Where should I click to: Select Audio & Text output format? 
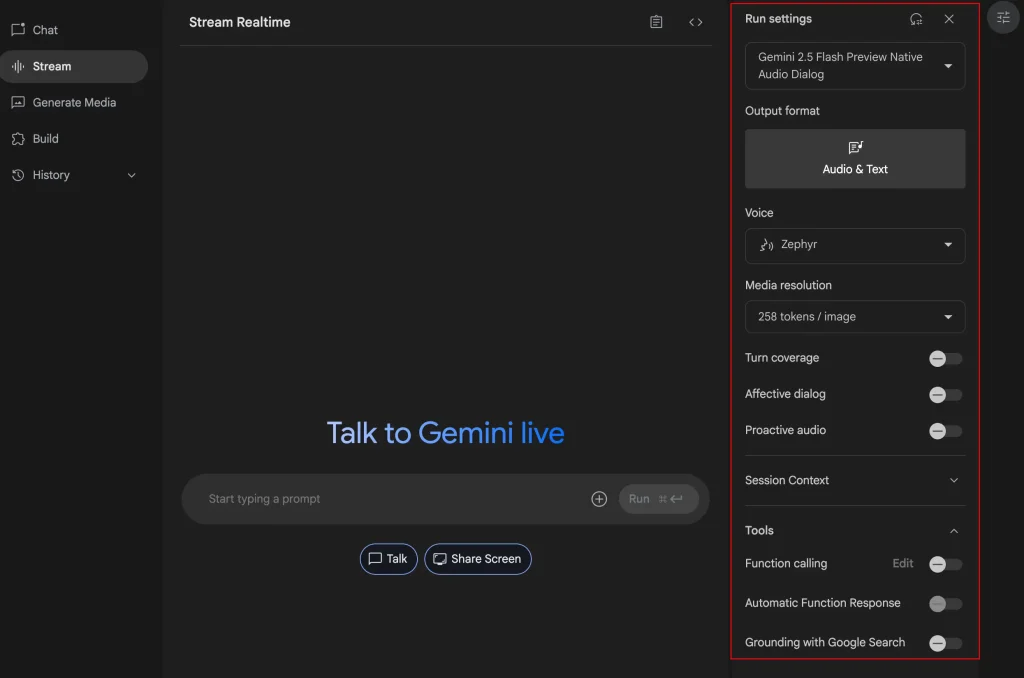pyautogui.click(x=855, y=159)
